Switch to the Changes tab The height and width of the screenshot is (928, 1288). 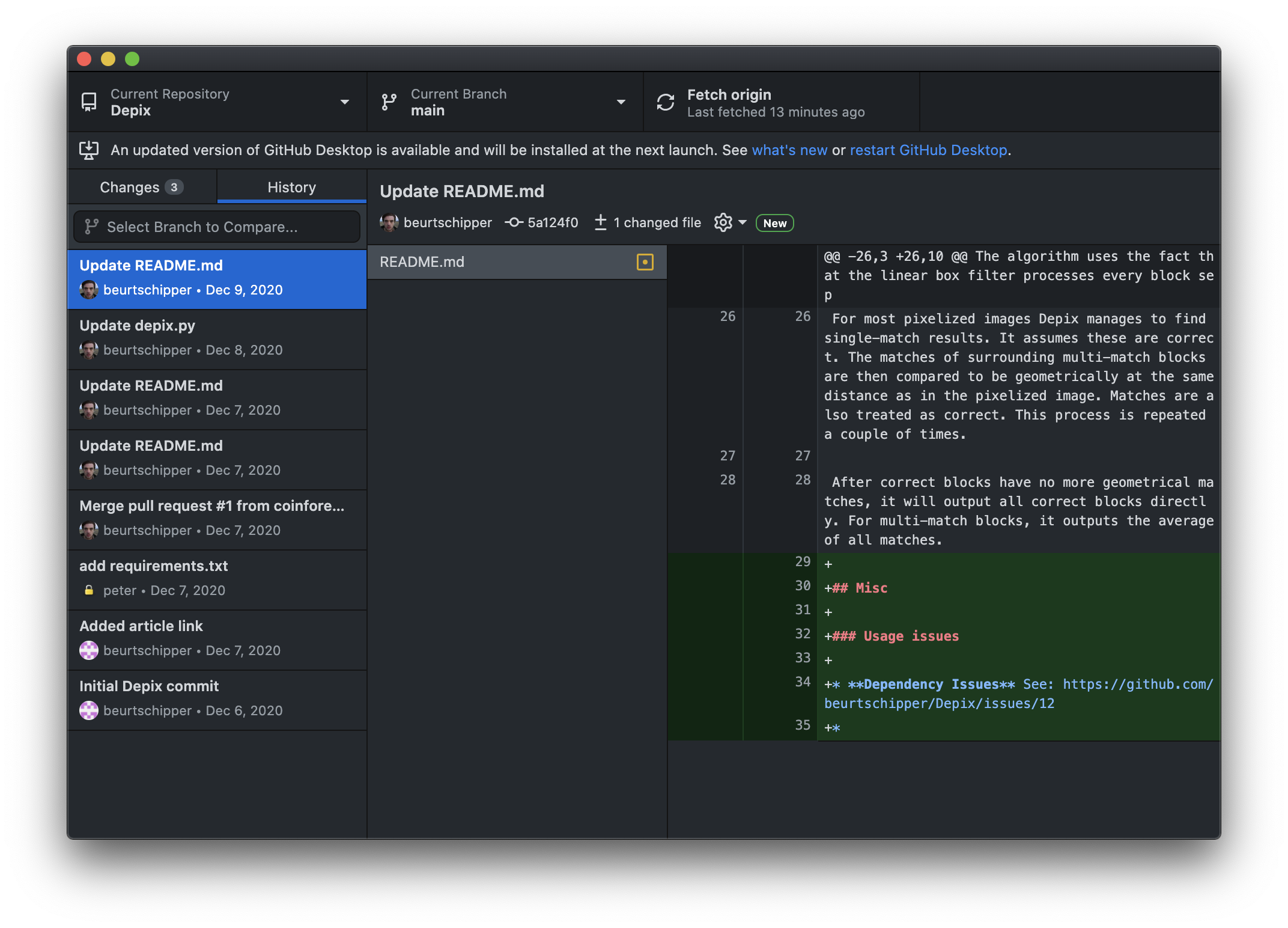point(131,187)
